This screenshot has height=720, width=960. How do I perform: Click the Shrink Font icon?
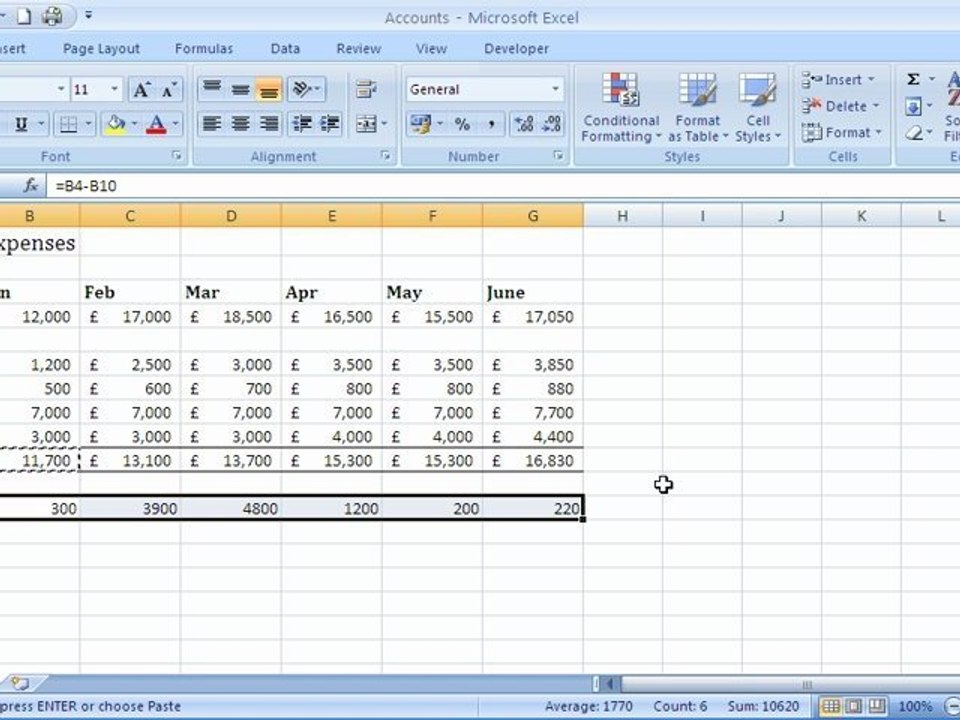(168, 90)
